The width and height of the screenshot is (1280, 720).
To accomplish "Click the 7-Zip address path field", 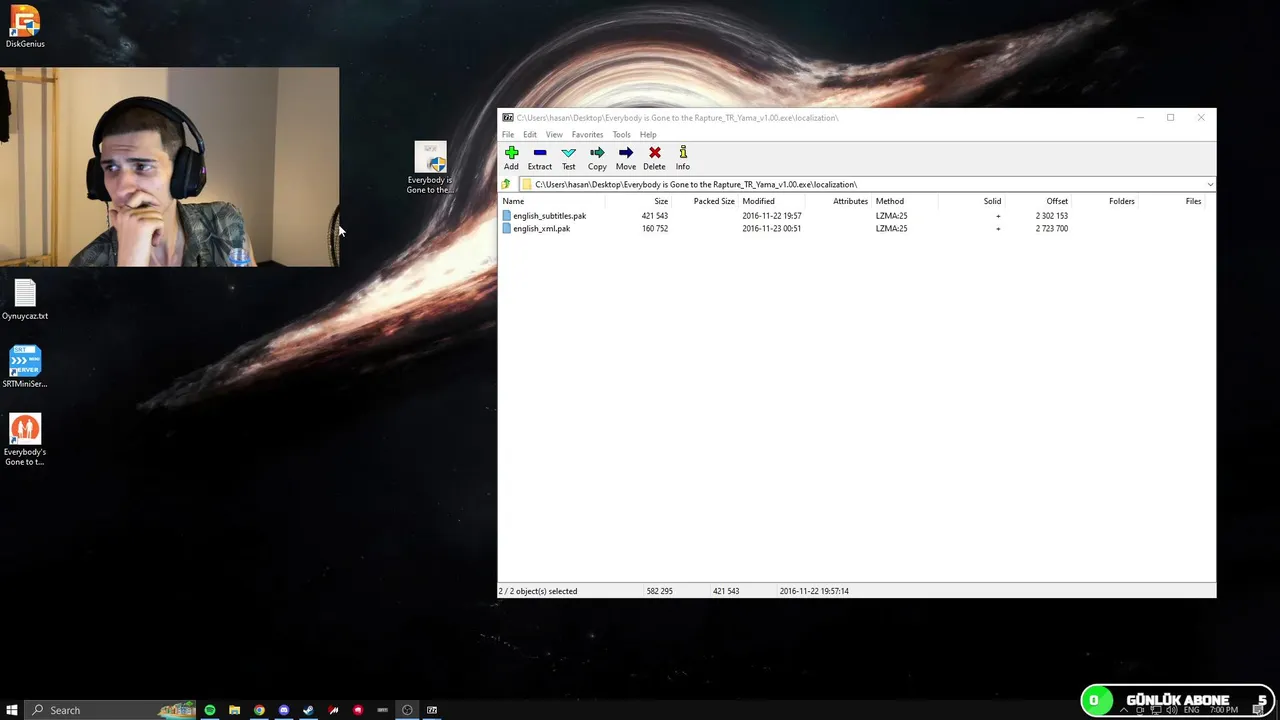I will coord(866,184).
